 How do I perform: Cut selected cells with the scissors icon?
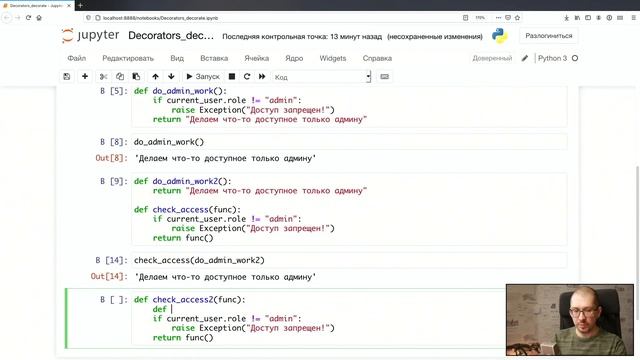[103, 77]
